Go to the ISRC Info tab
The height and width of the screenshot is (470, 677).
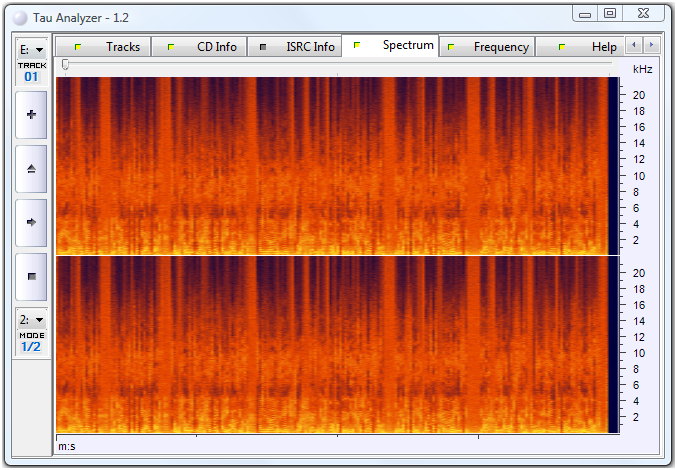tap(295, 47)
